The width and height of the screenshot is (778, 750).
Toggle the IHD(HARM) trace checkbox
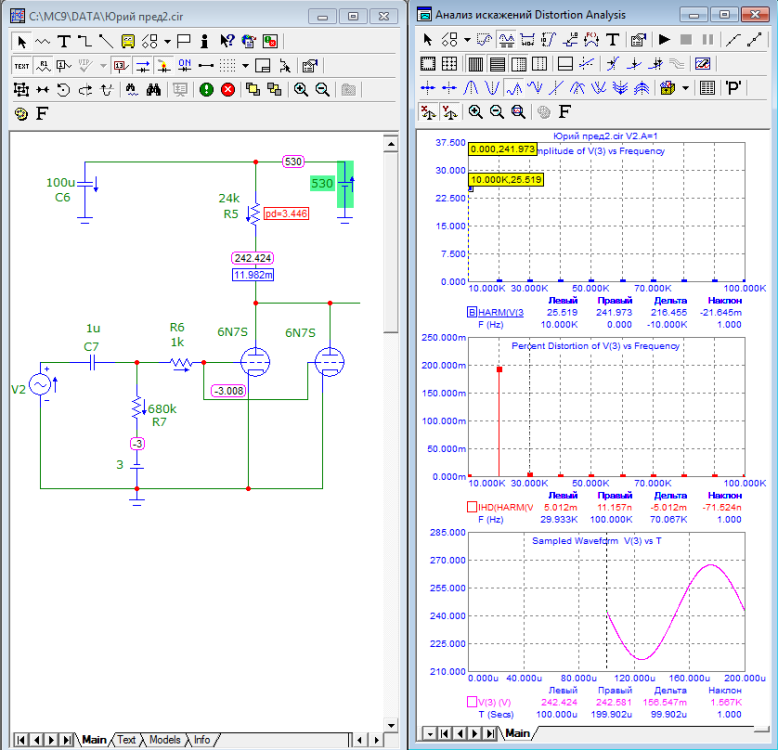(x=472, y=508)
